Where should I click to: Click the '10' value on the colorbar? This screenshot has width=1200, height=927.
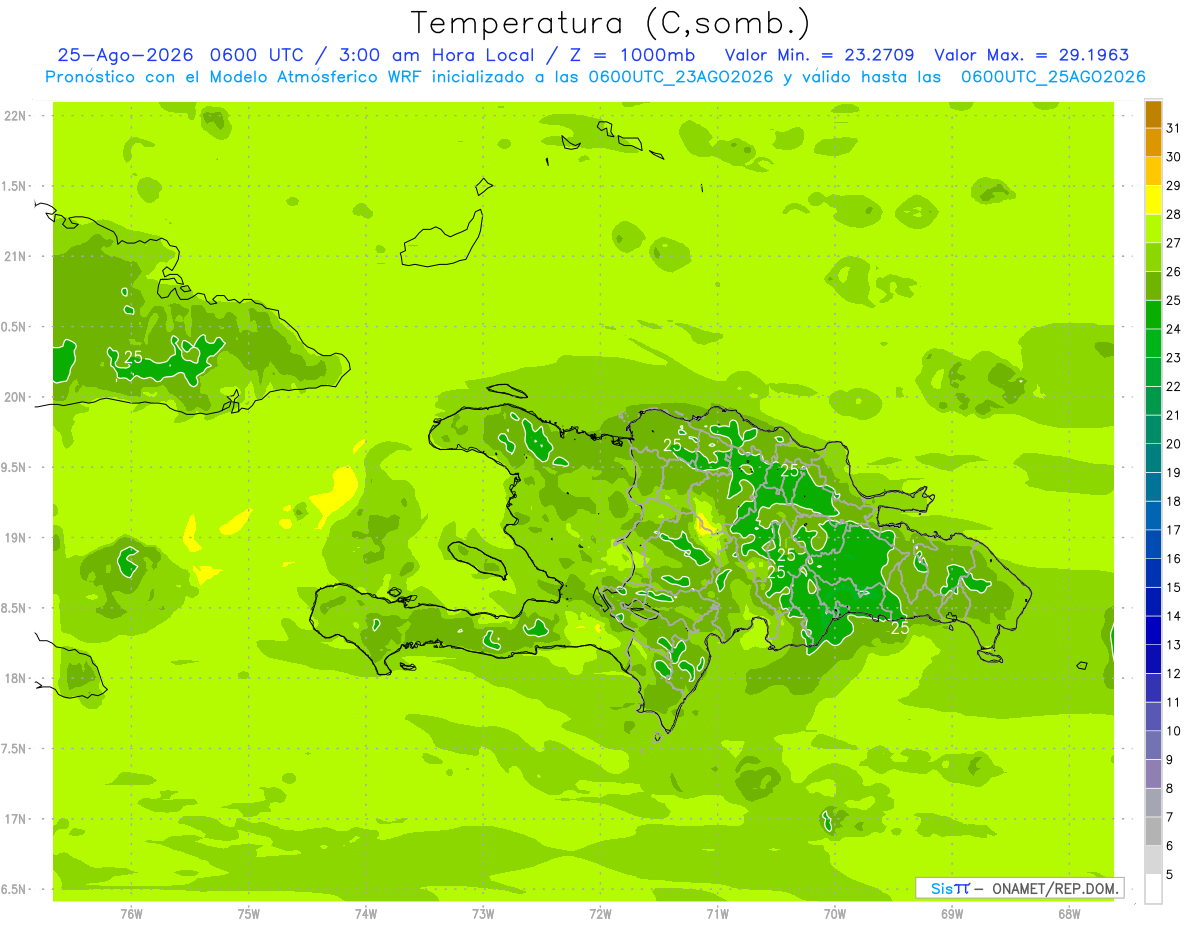point(1173,731)
